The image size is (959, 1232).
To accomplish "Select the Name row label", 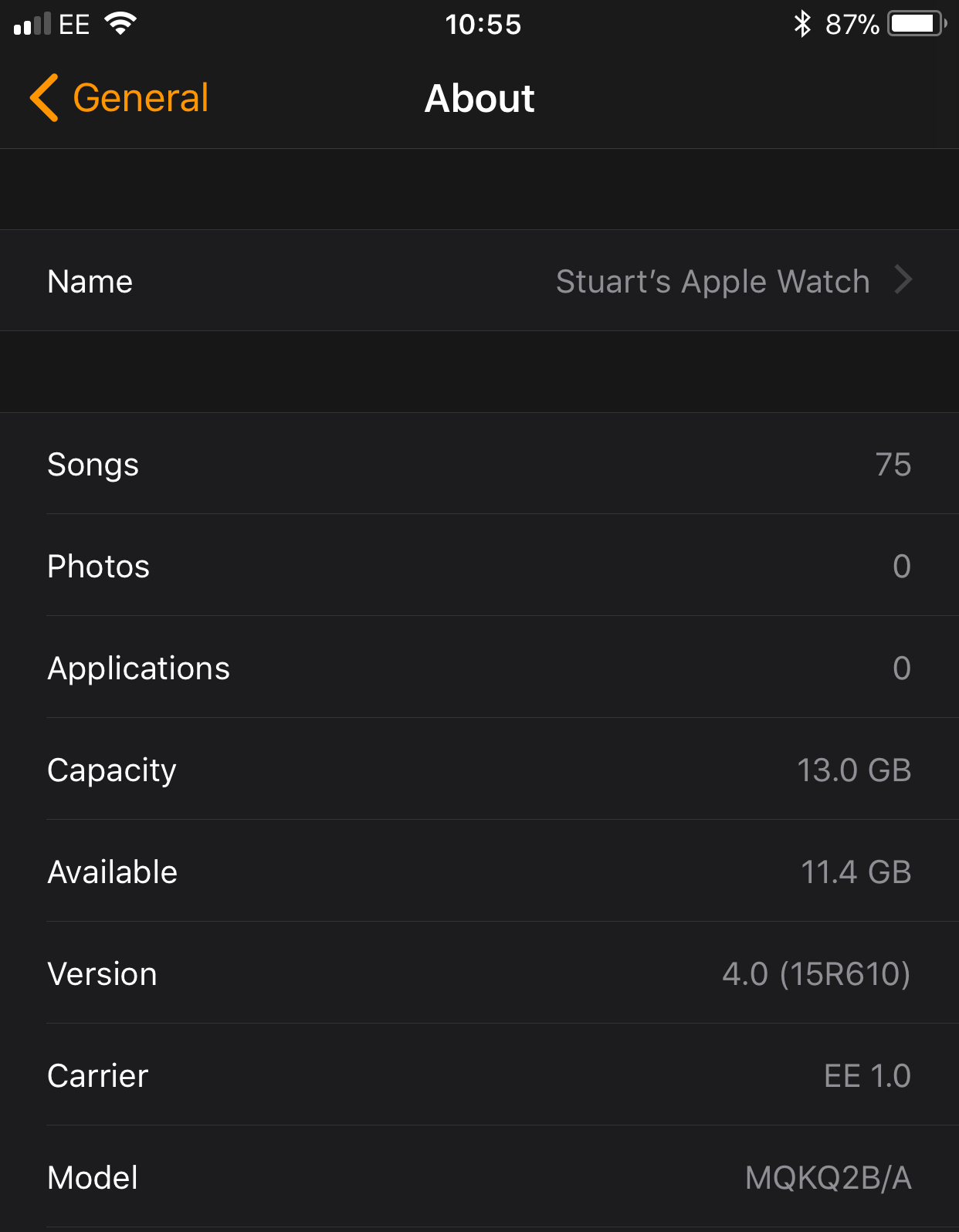I will (90, 282).
